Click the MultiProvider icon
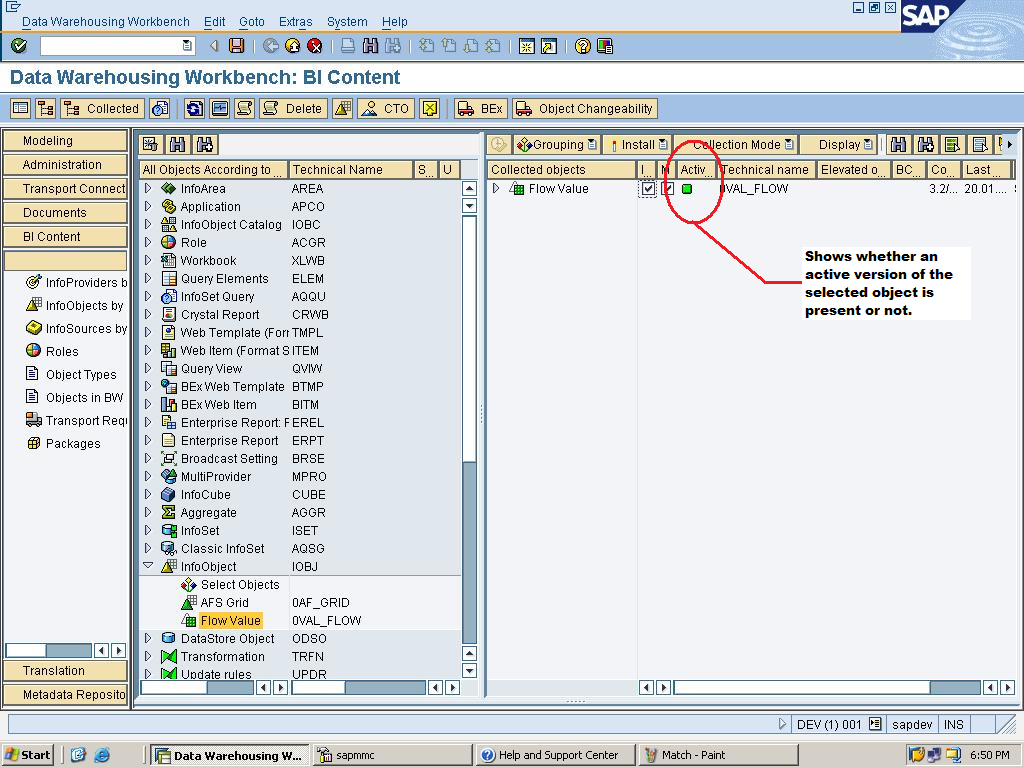The height and width of the screenshot is (768, 1024). click(168, 477)
